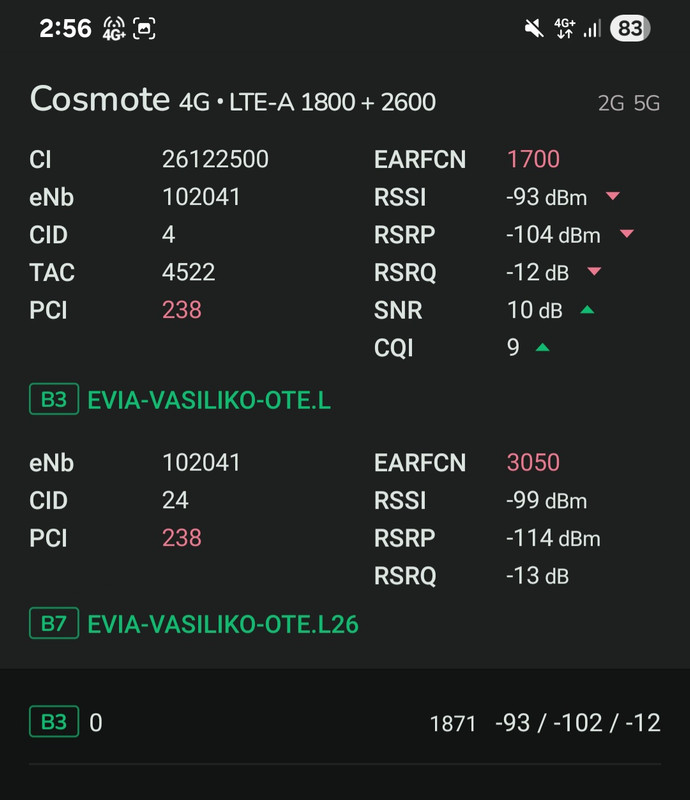This screenshot has height=800, width=690.
Task: Tap the B3 band badge beside EVIA-VASILIKO-OTE.L
Action: pos(54,399)
